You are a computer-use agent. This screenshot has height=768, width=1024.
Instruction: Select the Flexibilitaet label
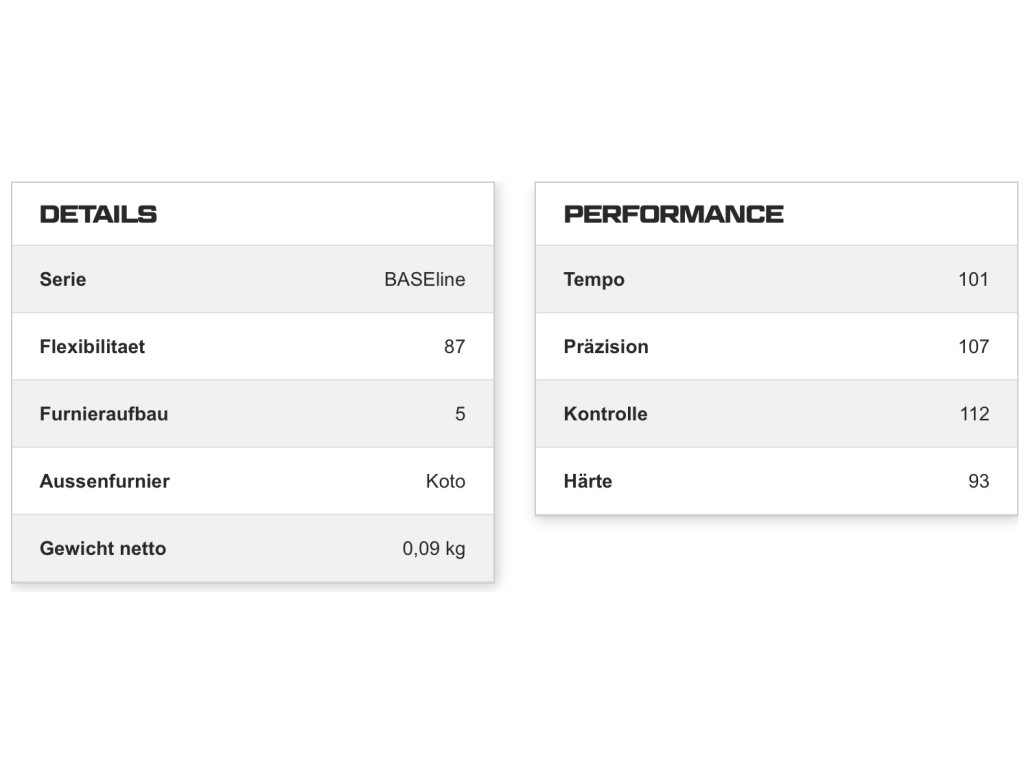(x=92, y=347)
